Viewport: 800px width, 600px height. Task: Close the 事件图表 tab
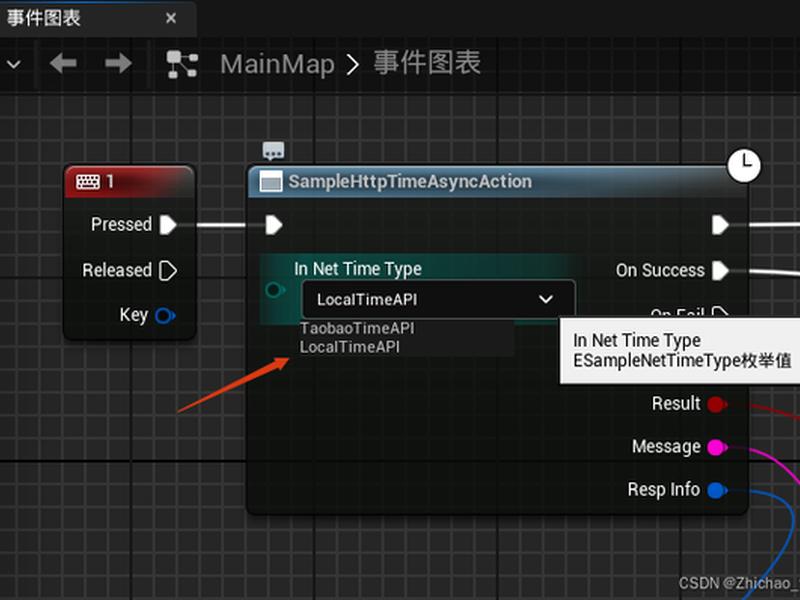[171, 18]
